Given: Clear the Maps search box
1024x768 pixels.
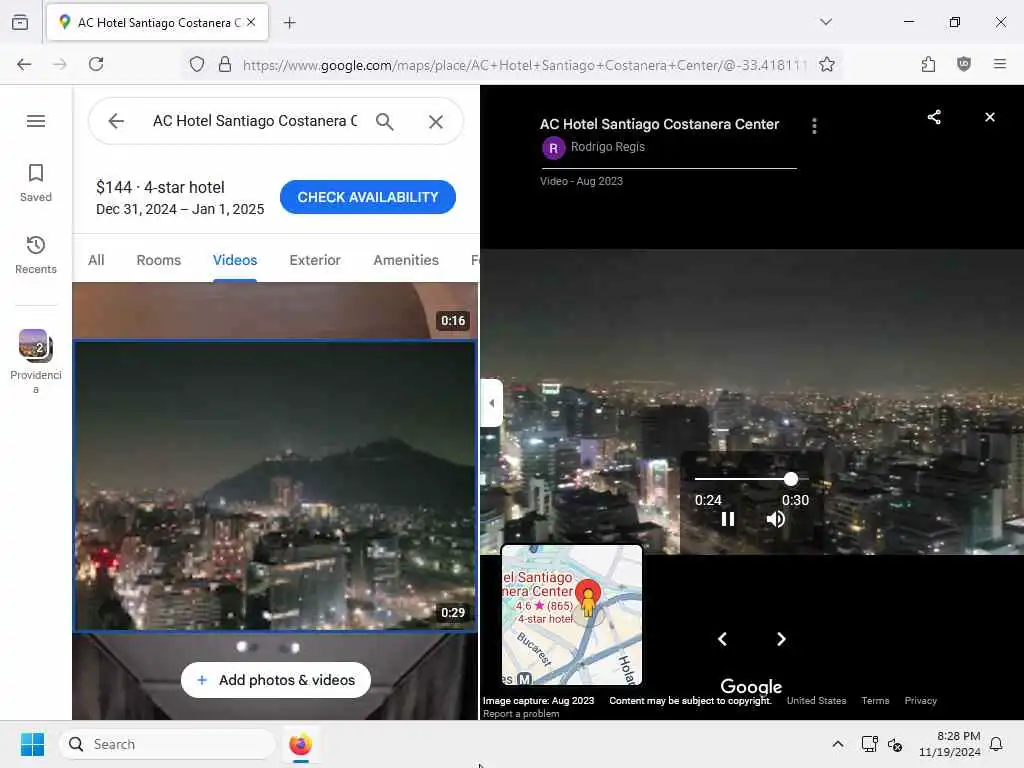Looking at the screenshot, I should click(x=436, y=121).
